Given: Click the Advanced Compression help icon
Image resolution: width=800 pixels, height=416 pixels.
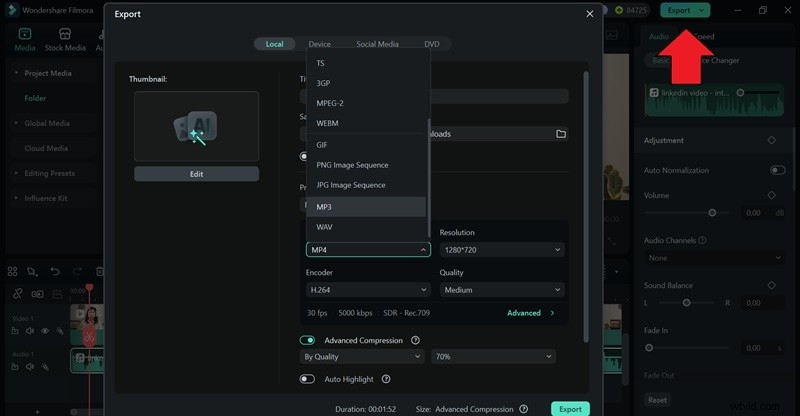Looking at the screenshot, I should pos(415,340).
